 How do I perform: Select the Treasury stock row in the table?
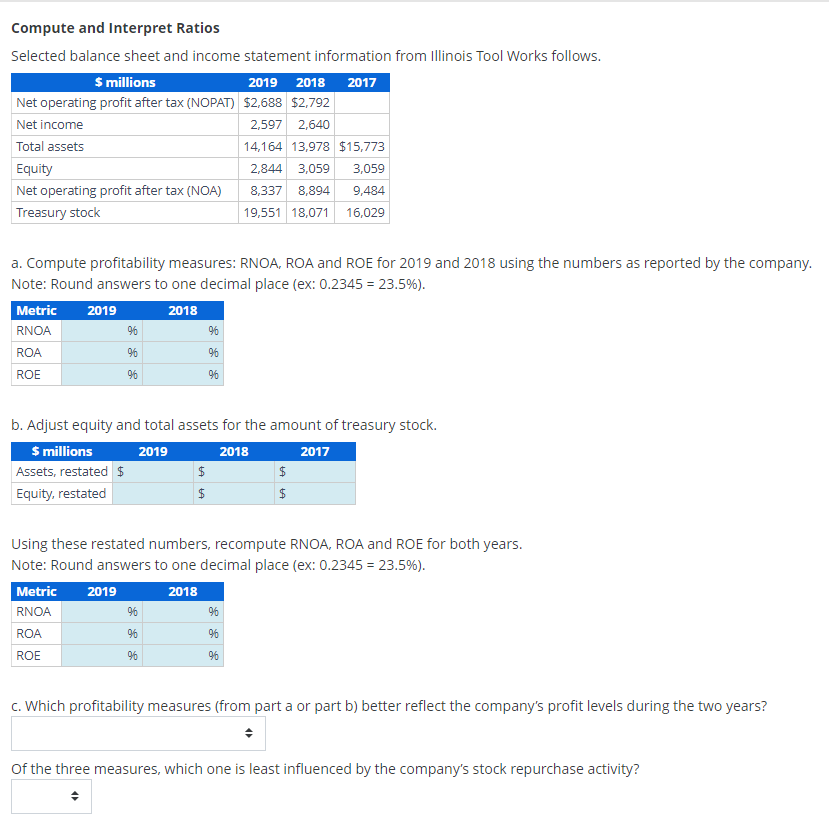(x=58, y=212)
